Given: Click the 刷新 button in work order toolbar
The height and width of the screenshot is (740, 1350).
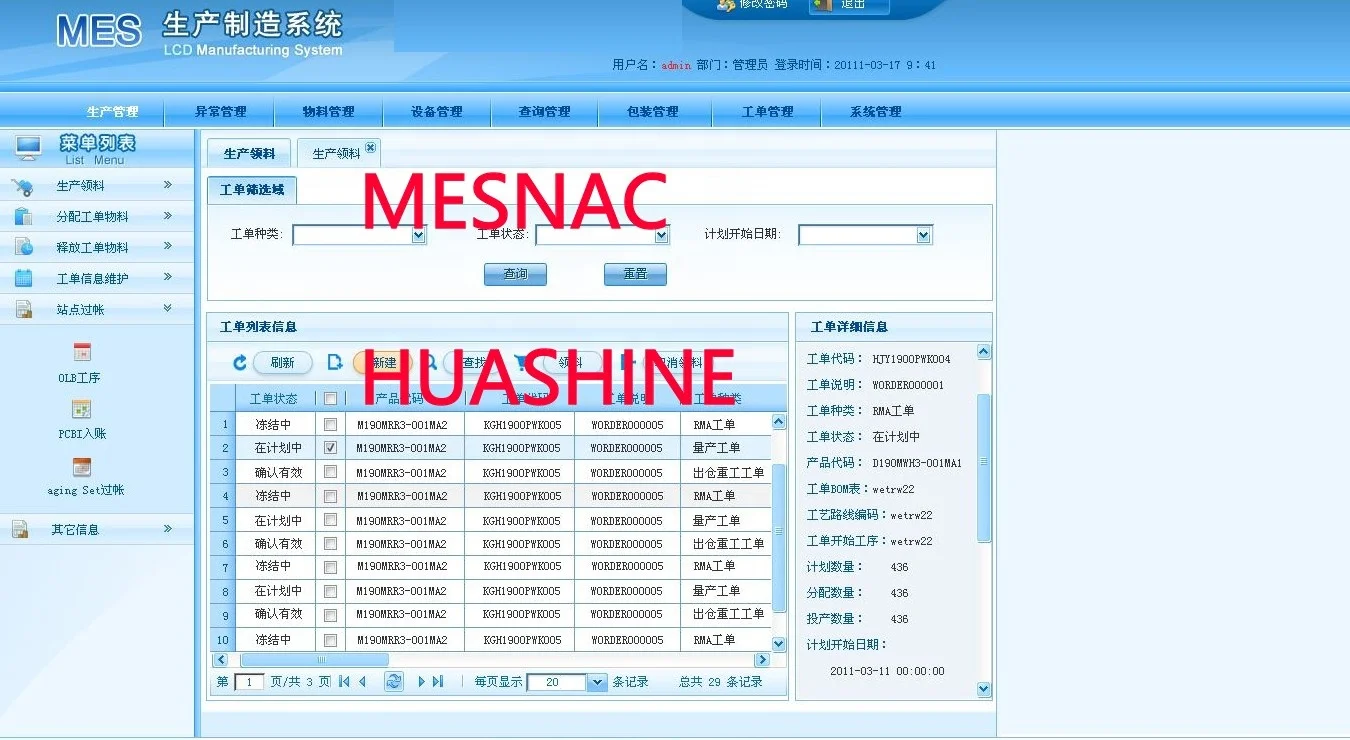Looking at the screenshot, I should (282, 363).
